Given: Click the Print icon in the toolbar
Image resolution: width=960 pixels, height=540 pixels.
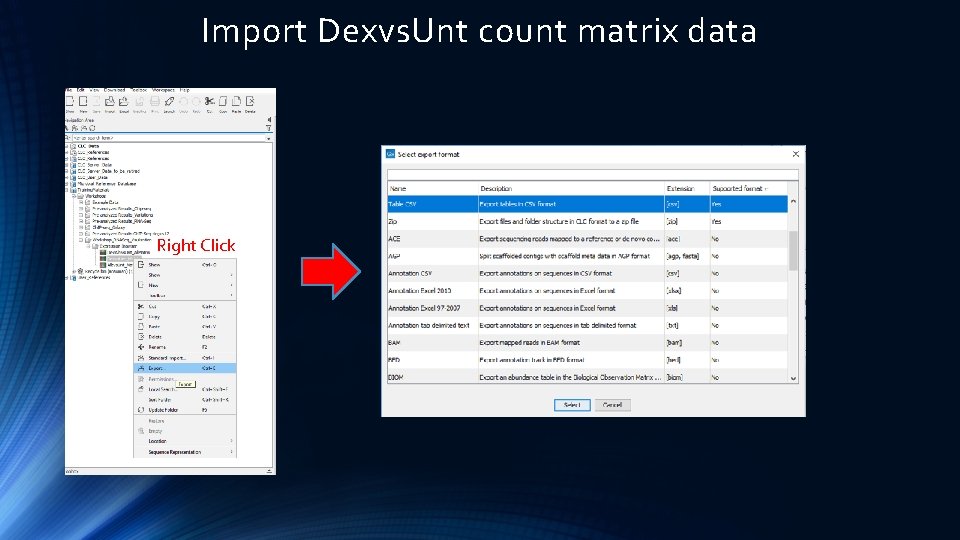Looking at the screenshot, I should [x=155, y=101].
